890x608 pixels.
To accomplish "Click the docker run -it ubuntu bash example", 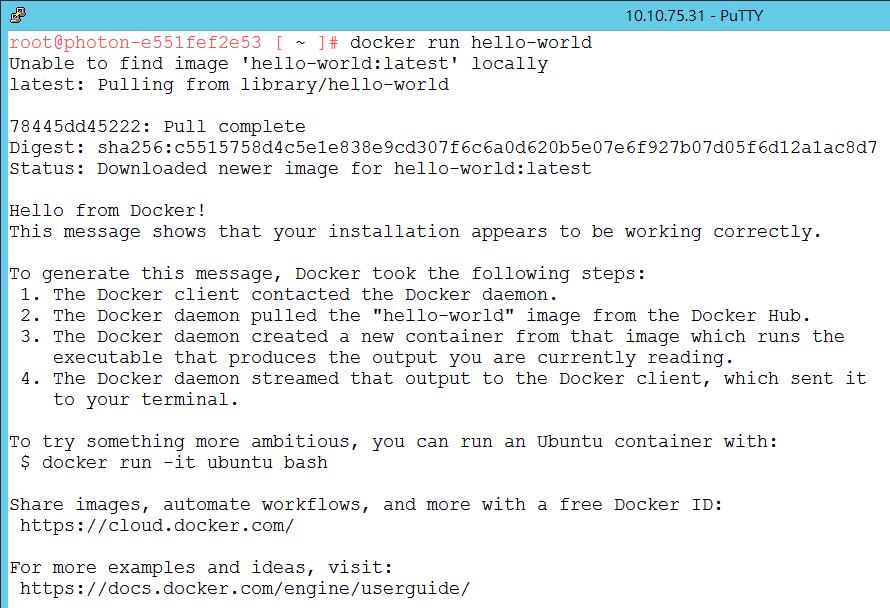I will [174, 463].
